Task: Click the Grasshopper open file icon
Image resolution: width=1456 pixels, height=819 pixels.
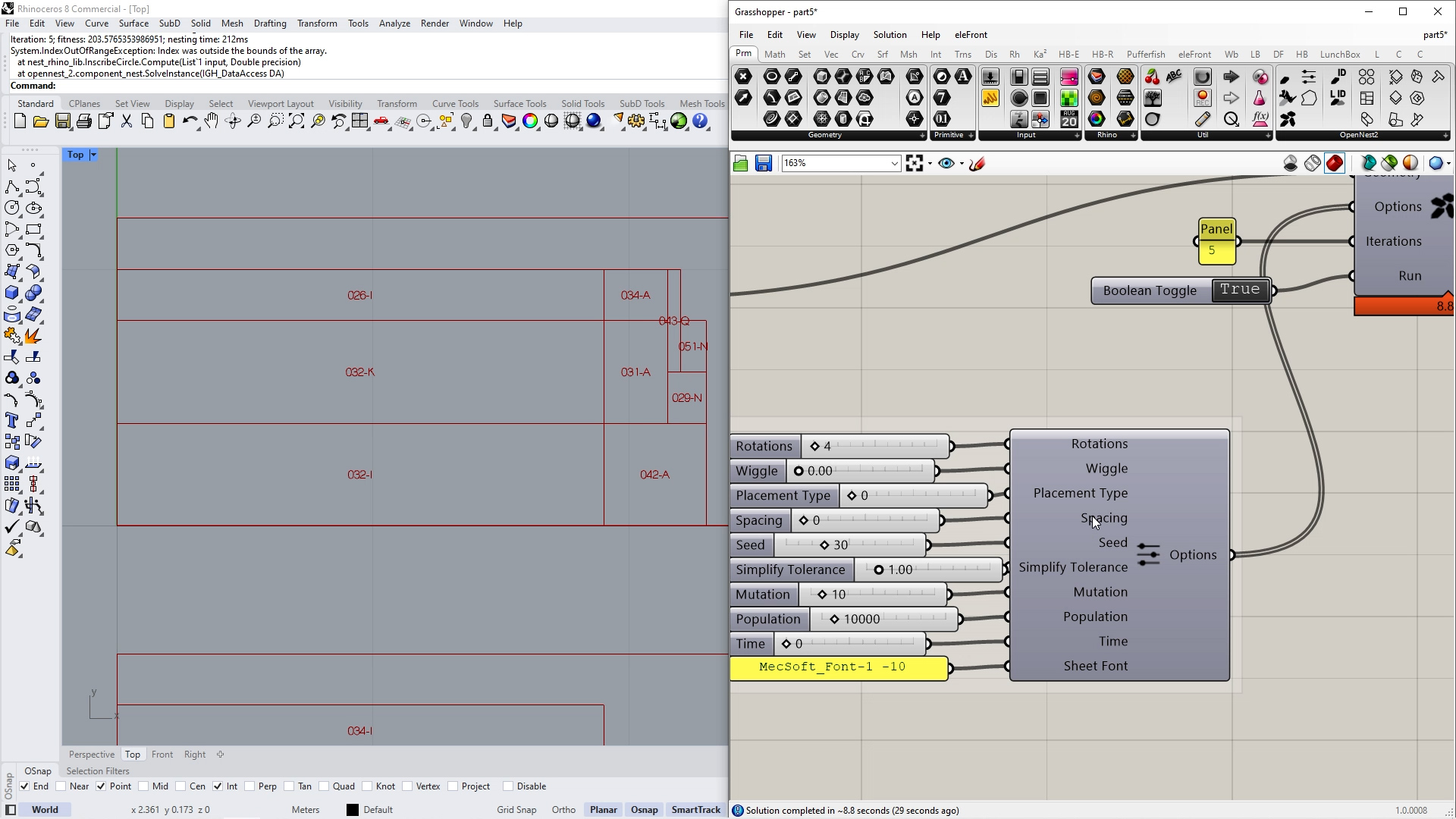Action: pyautogui.click(x=741, y=163)
